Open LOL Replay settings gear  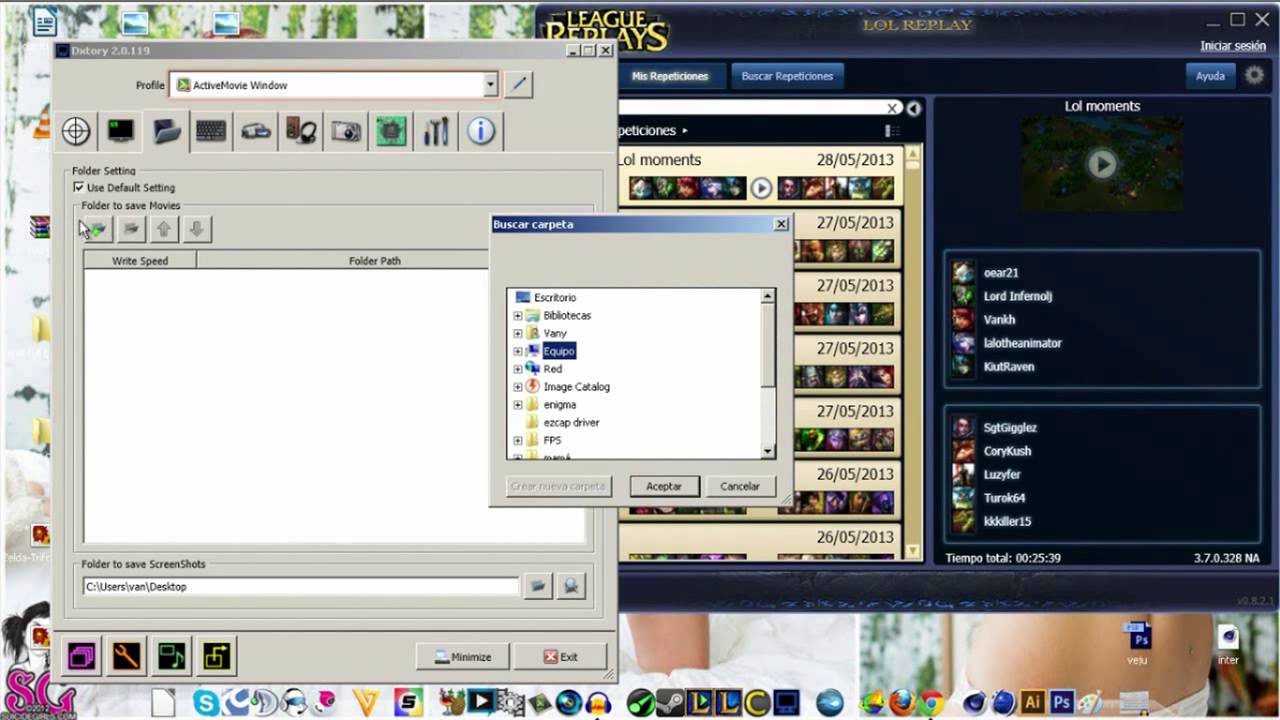[1254, 76]
